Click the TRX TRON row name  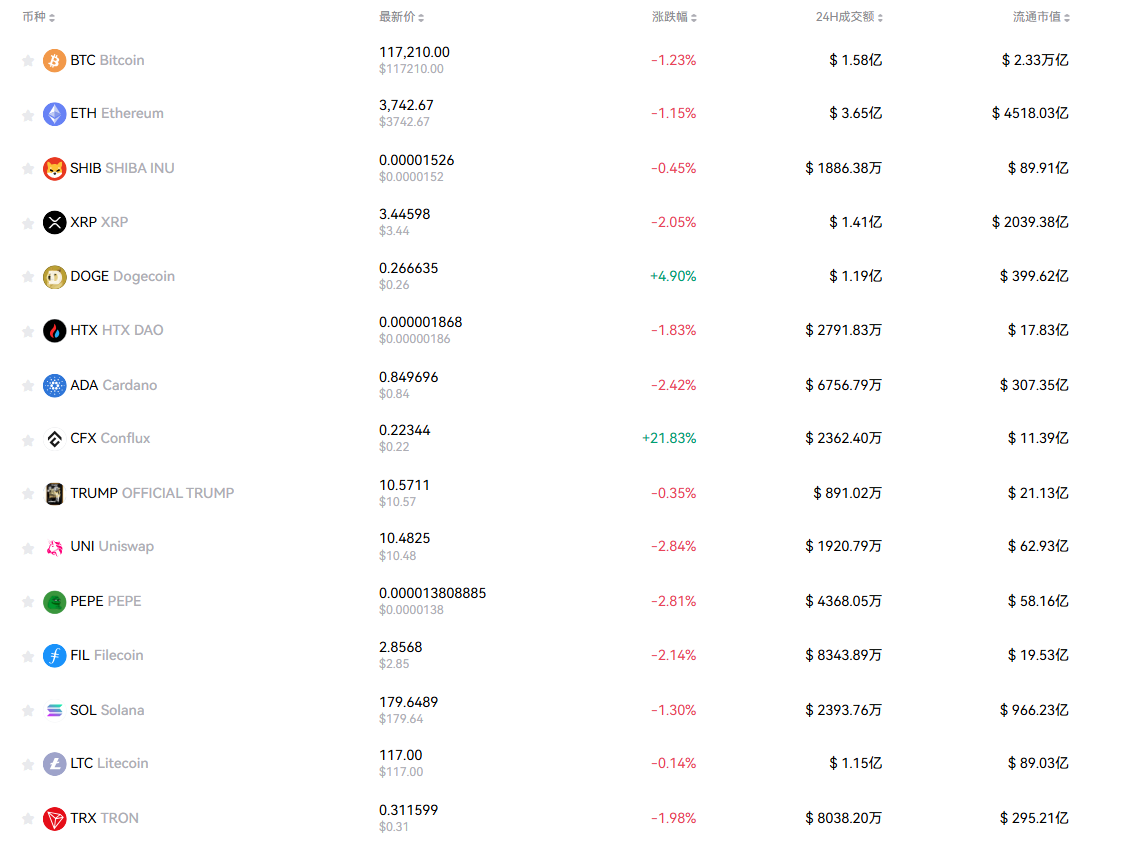[104, 818]
